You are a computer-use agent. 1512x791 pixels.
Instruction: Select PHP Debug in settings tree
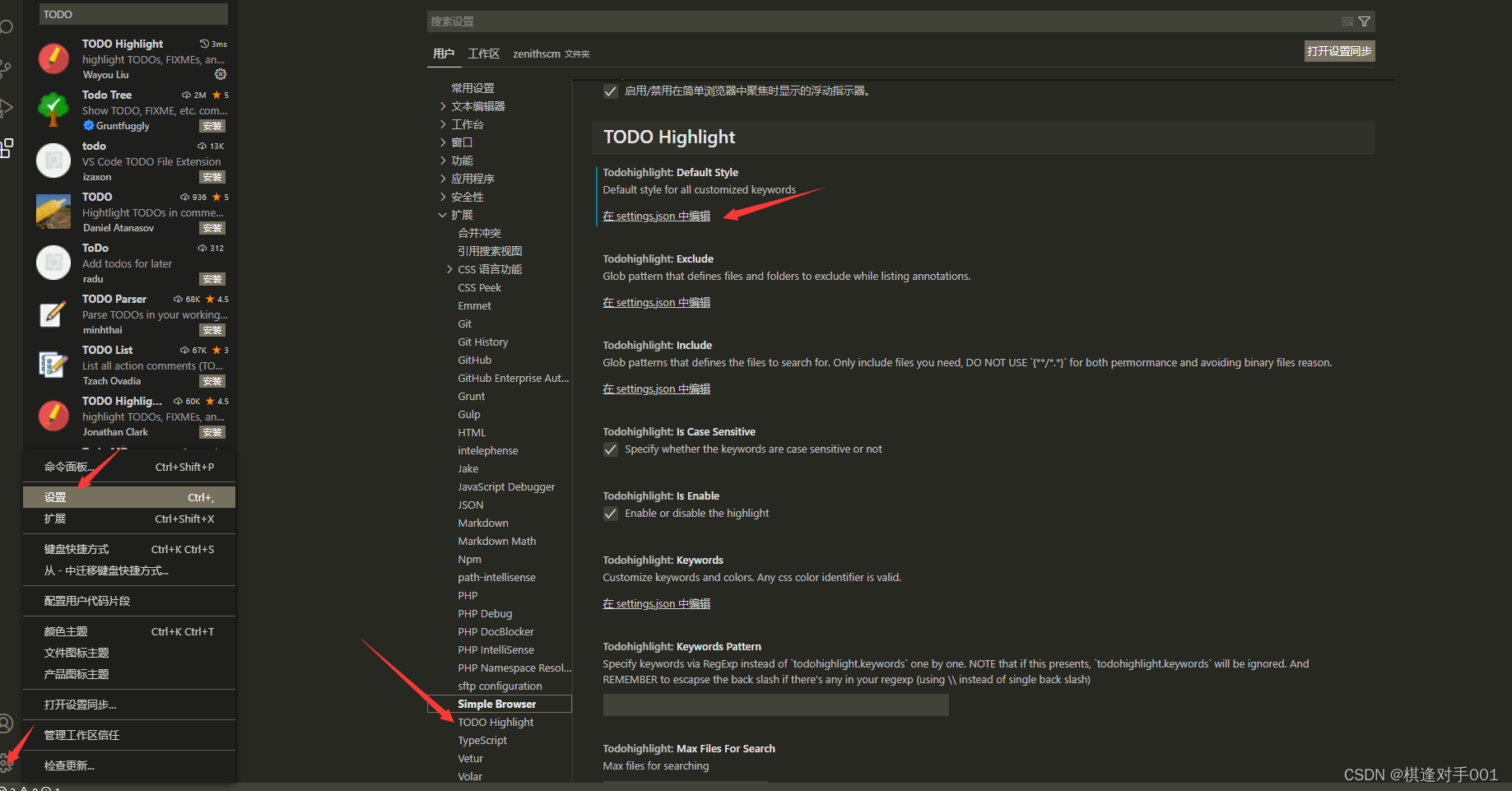point(485,613)
